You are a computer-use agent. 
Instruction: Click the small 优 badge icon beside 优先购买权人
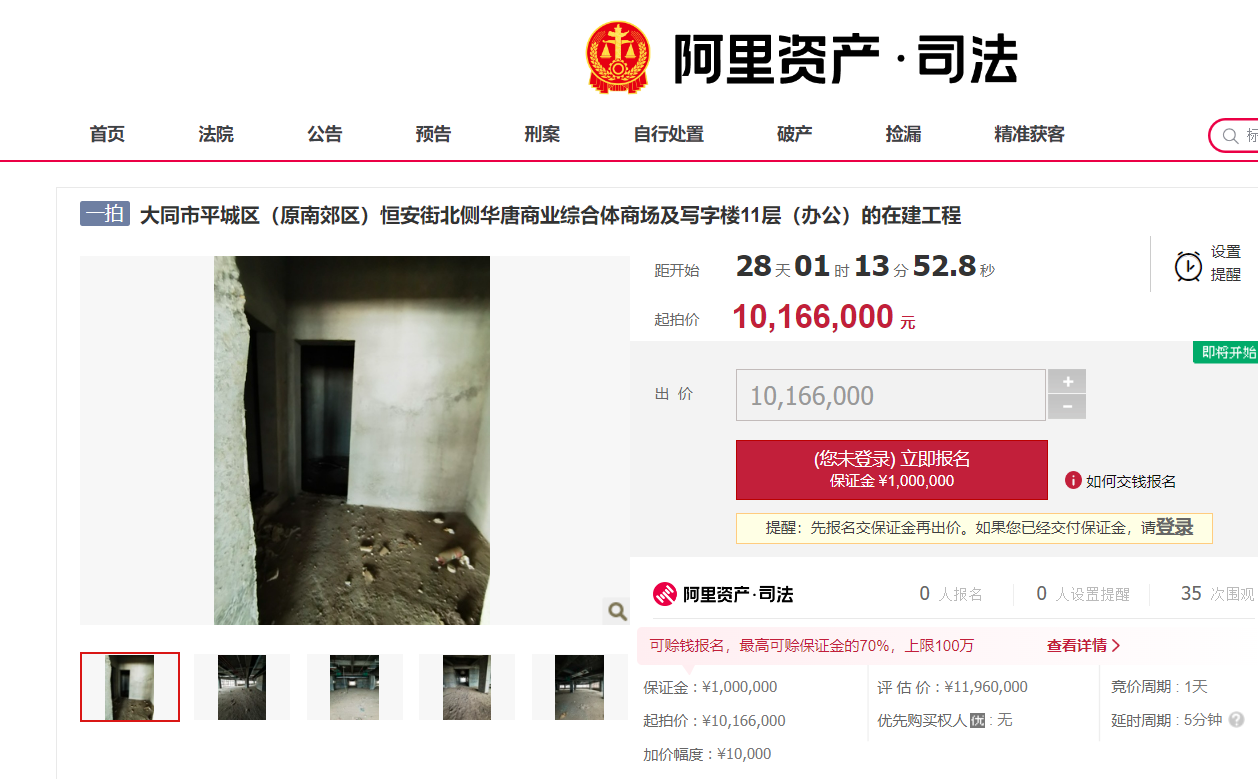[x=977, y=720]
